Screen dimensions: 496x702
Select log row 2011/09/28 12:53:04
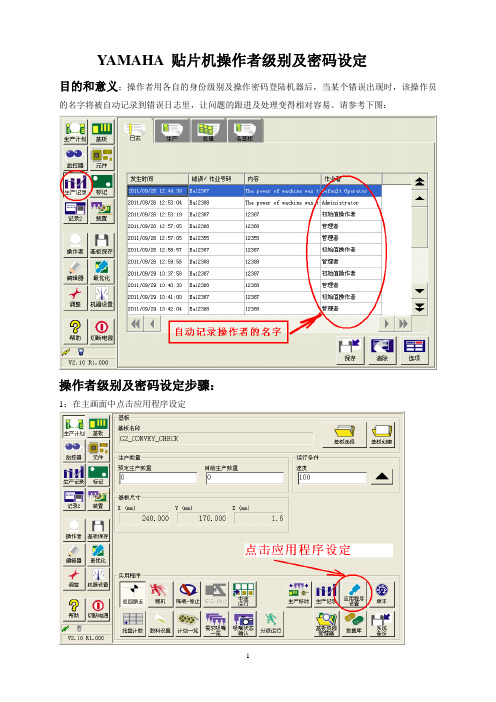pos(254,202)
